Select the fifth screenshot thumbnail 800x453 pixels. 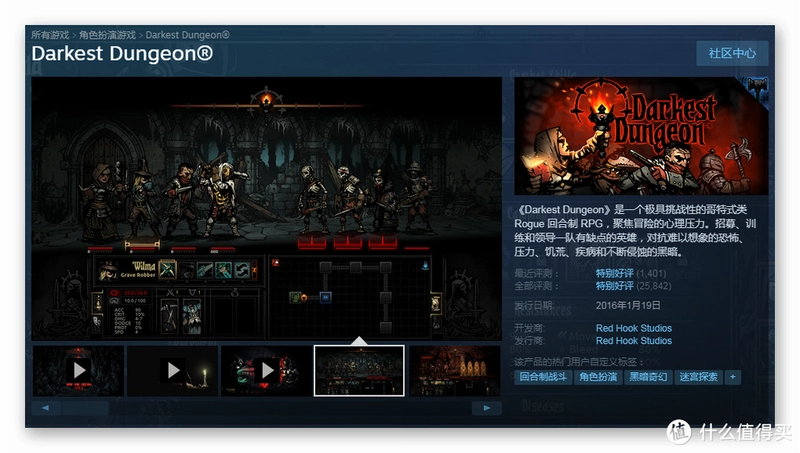(455, 370)
